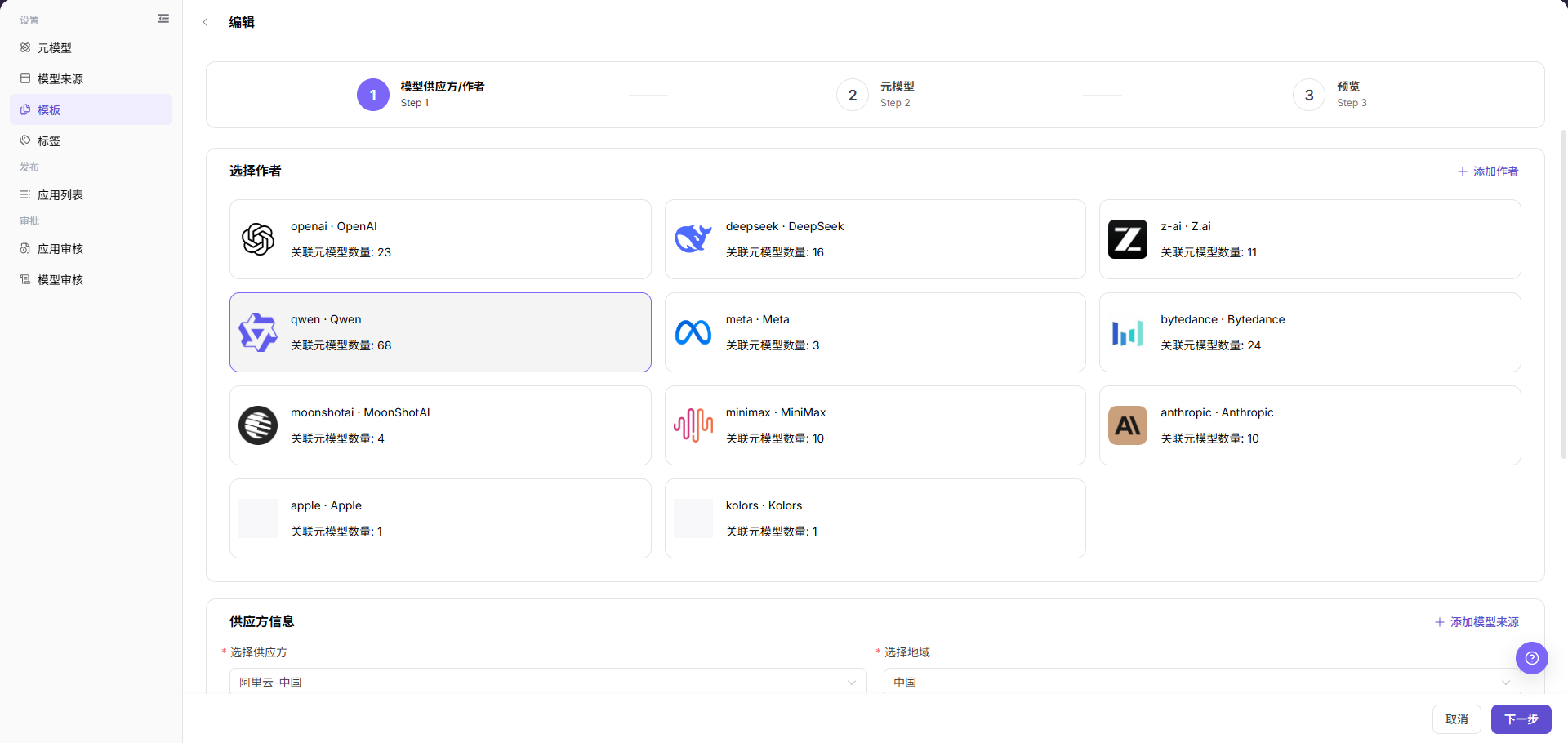Open the help question-mark button
Image resolution: width=1568 pixels, height=743 pixels.
(x=1532, y=657)
